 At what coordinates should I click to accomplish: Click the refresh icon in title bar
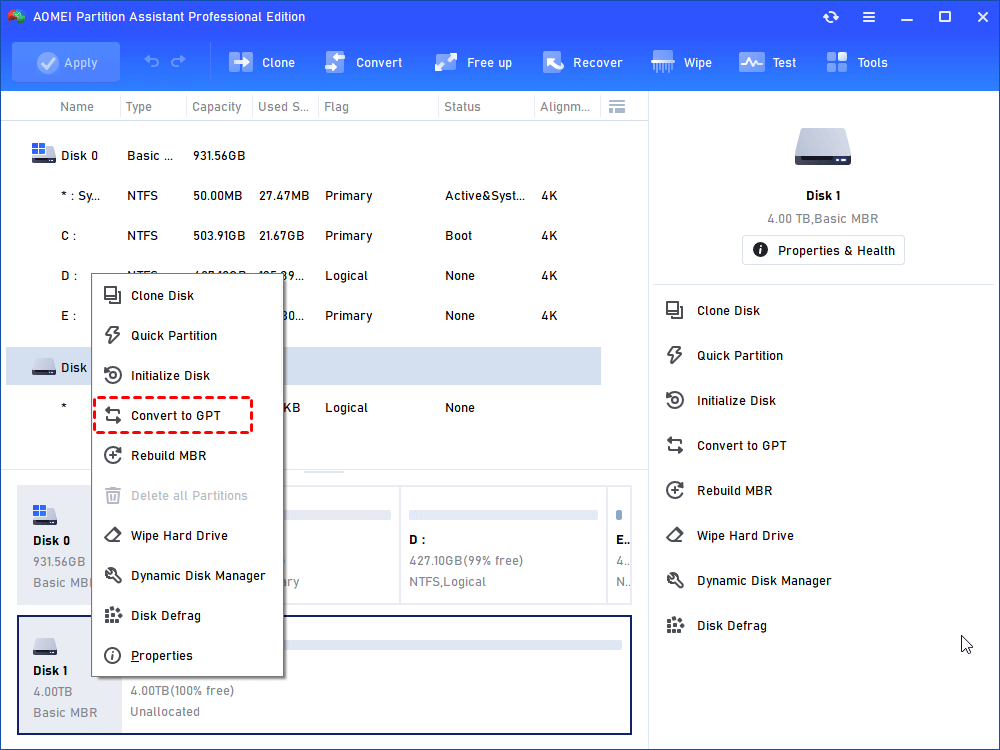830,17
